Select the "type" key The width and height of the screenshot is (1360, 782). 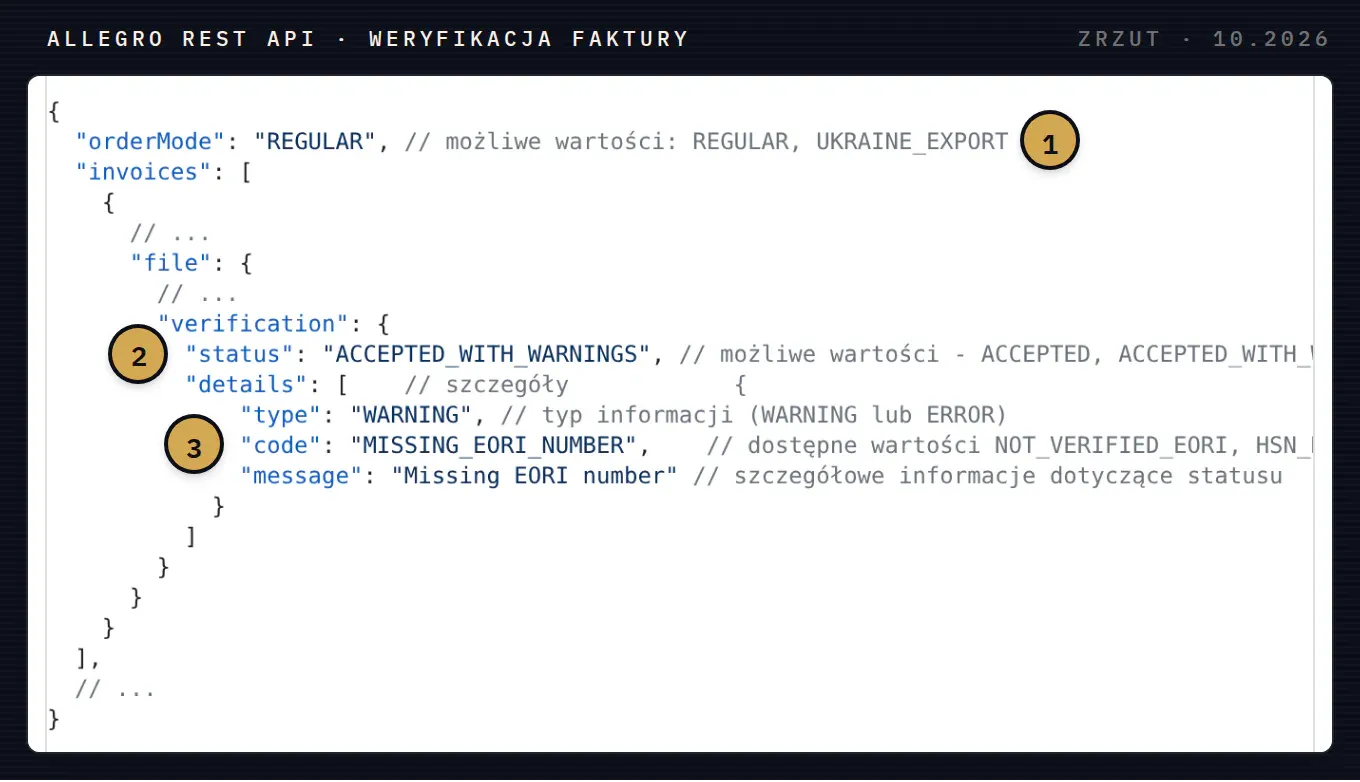280,415
